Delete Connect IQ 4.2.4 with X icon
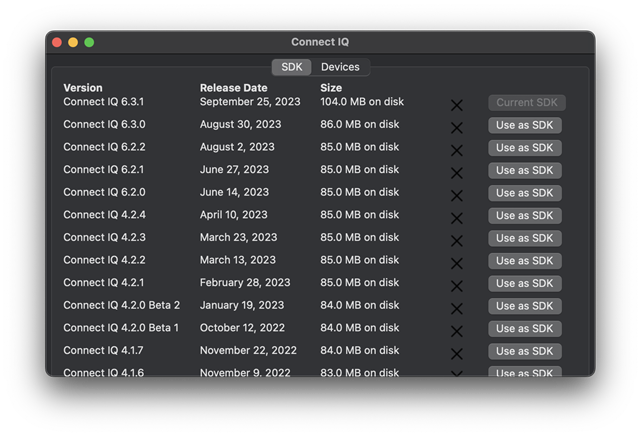Image resolution: width=640 pixels, height=436 pixels. pyautogui.click(x=457, y=218)
